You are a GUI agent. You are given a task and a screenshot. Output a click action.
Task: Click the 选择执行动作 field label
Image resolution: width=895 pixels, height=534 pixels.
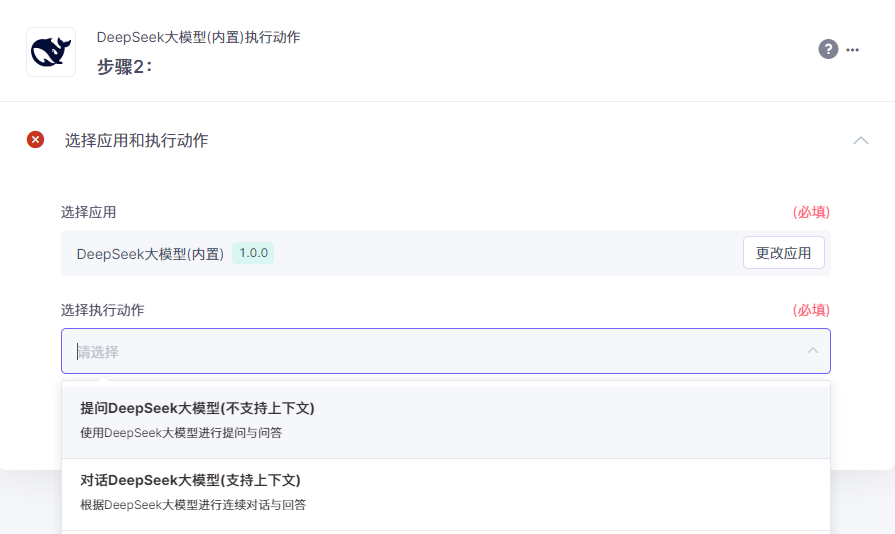tap(103, 310)
